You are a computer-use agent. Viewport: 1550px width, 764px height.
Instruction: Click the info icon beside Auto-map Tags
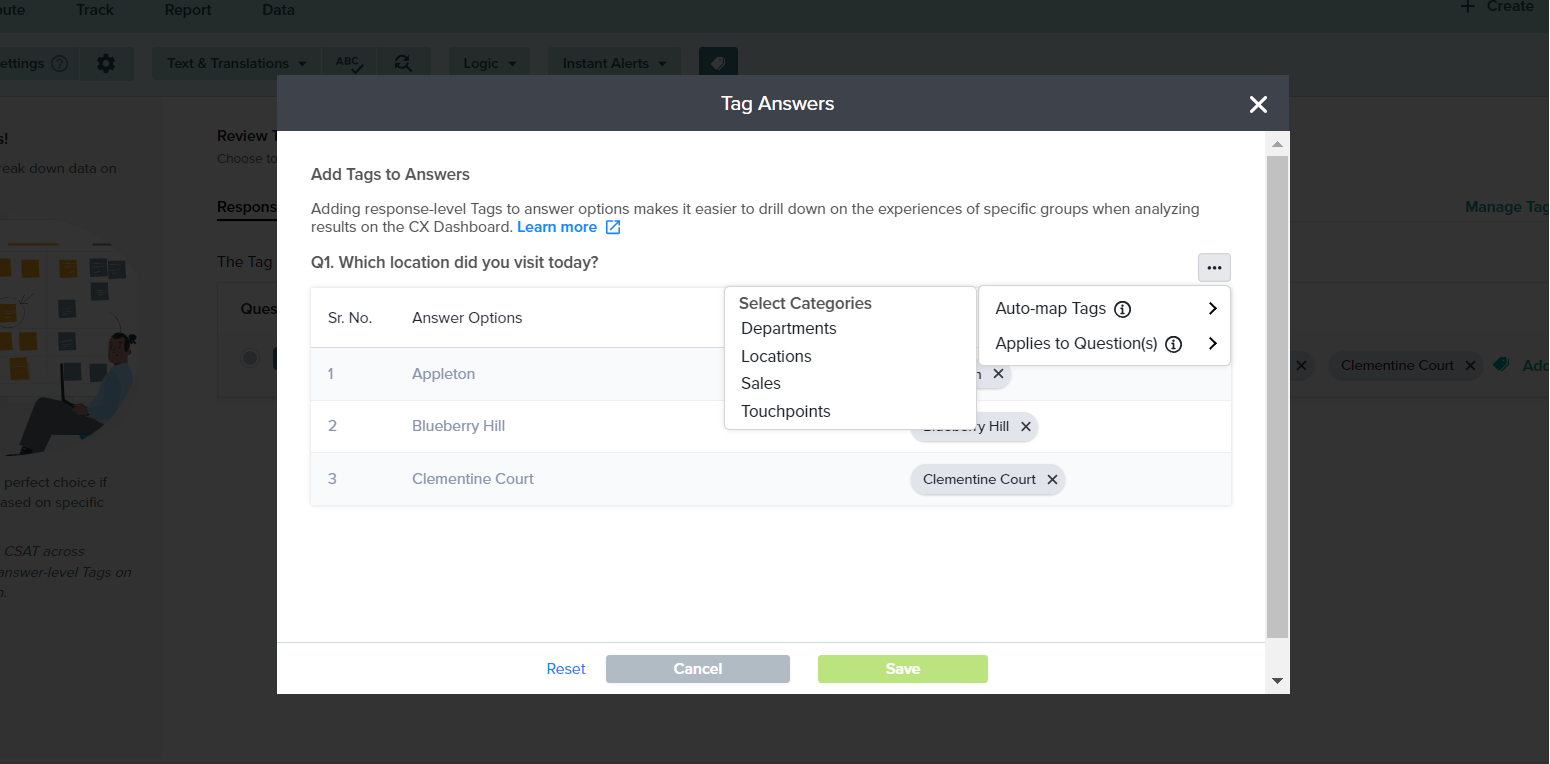click(1122, 309)
